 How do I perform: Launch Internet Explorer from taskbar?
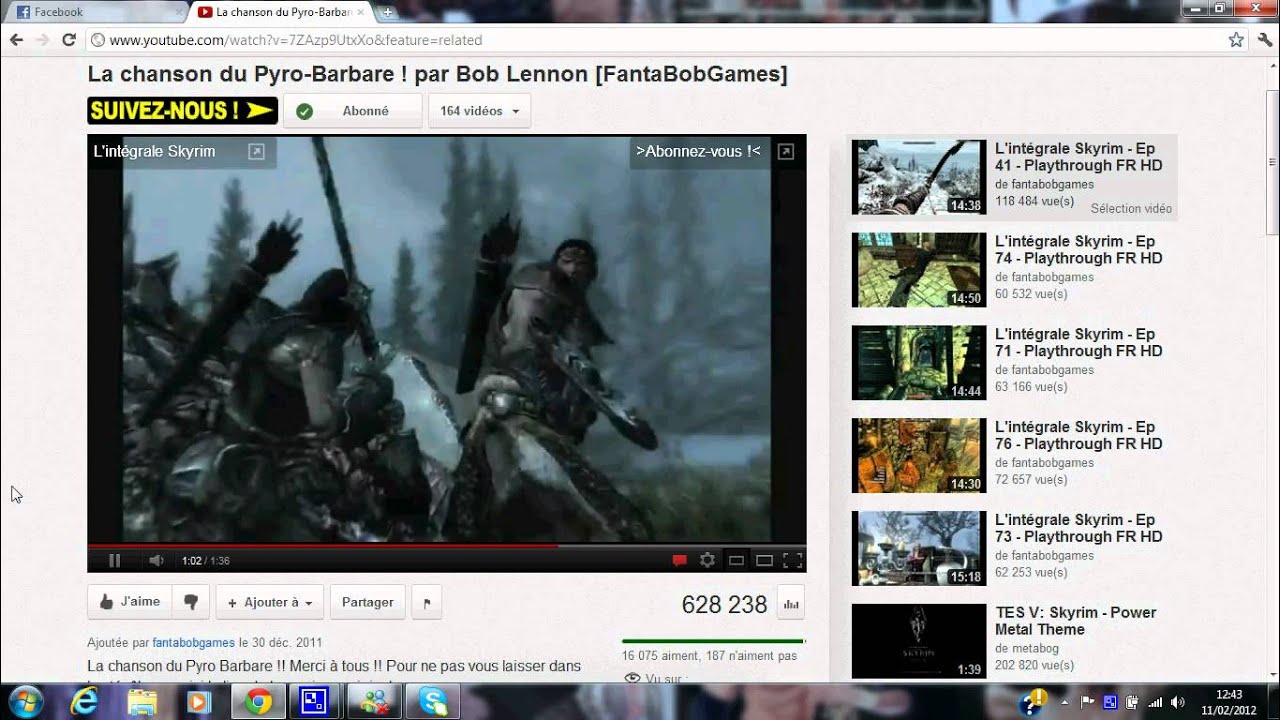[x=86, y=702]
